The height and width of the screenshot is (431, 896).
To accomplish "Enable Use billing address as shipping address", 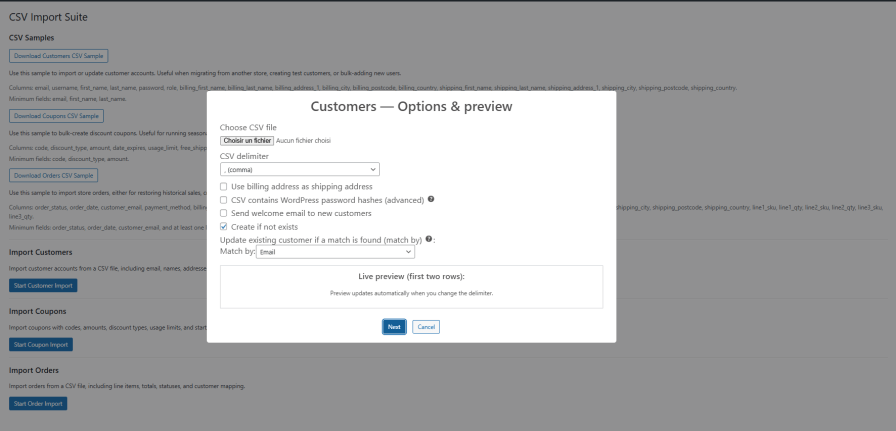I will tap(224, 187).
